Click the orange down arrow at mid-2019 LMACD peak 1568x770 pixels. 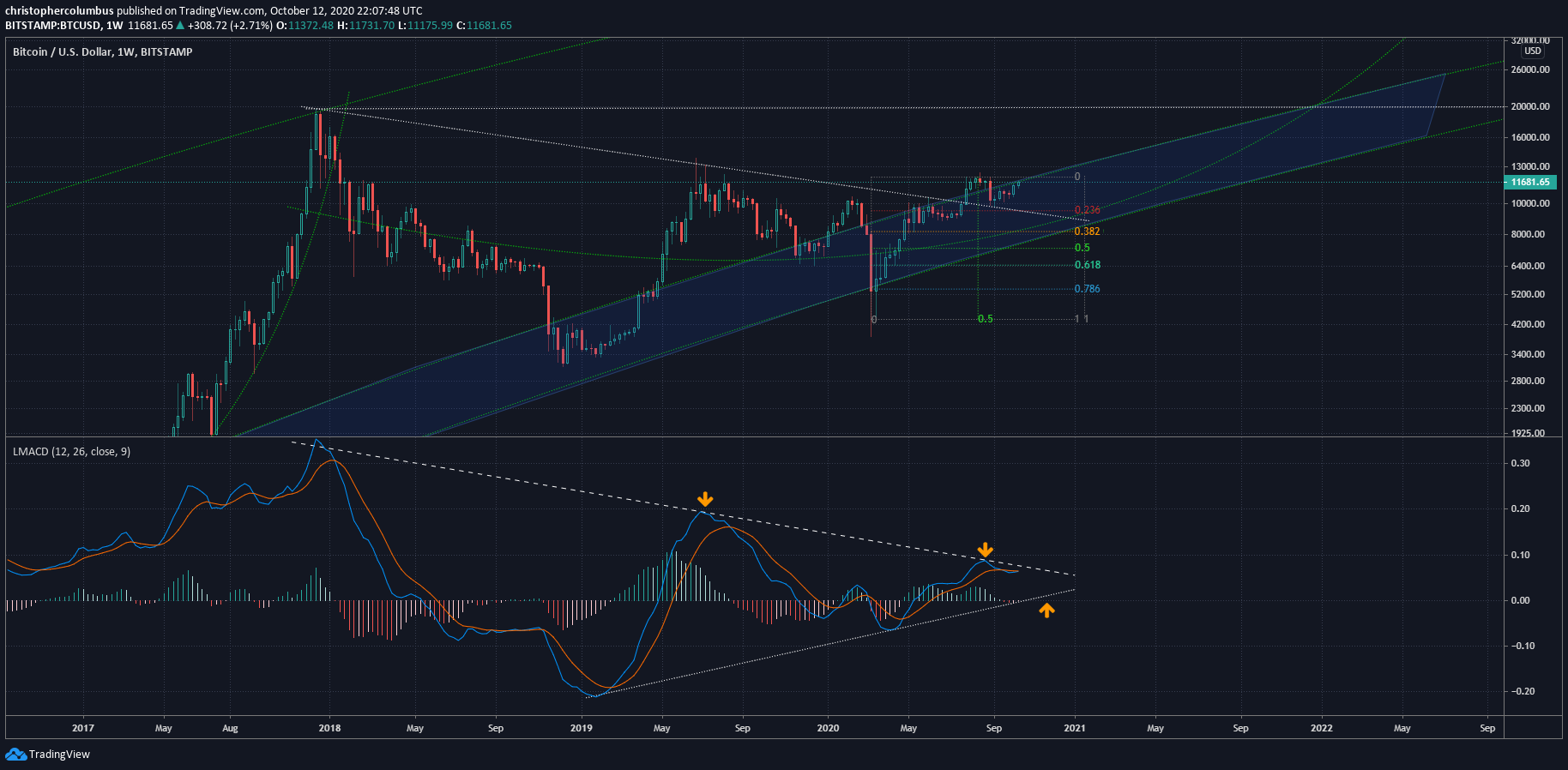point(705,499)
